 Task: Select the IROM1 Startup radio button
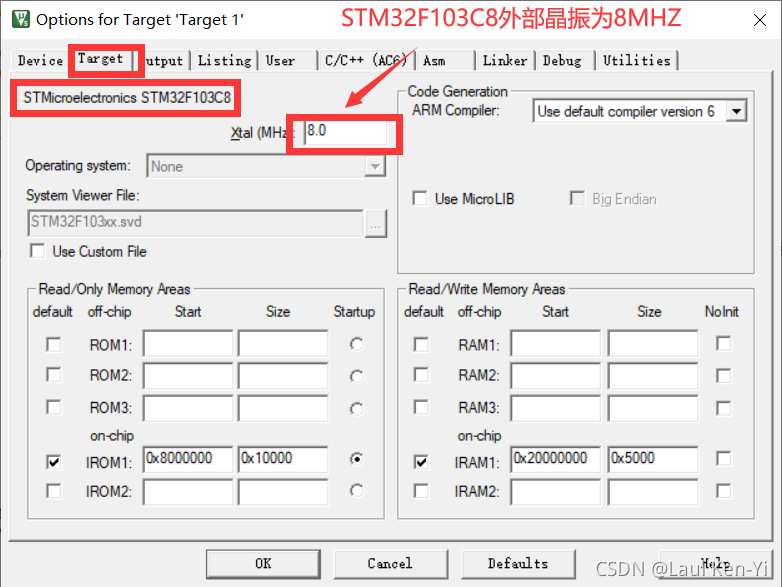(356, 459)
